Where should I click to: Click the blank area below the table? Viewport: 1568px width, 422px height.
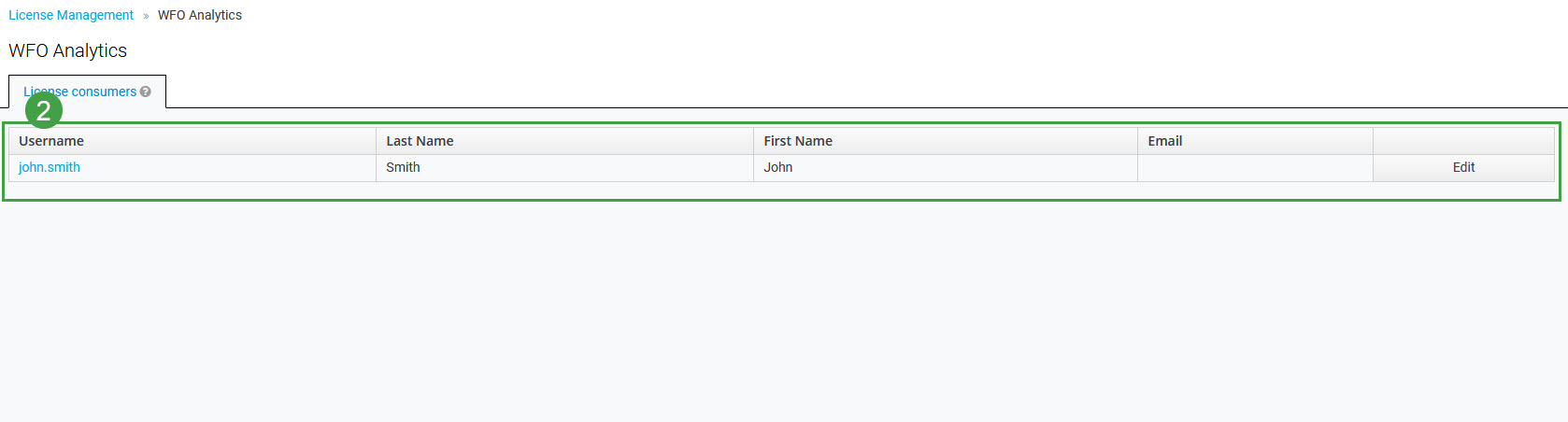click(x=783, y=308)
